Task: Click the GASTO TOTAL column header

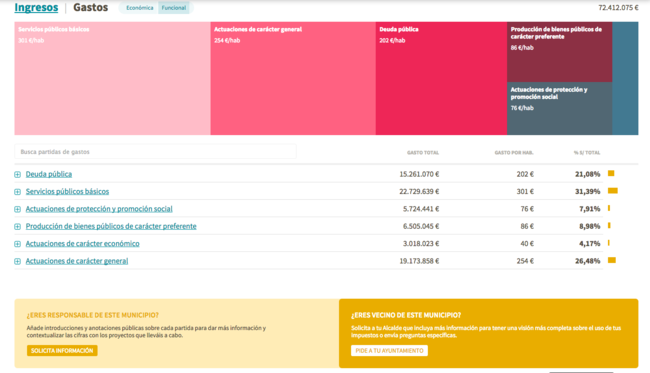Action: (x=423, y=153)
